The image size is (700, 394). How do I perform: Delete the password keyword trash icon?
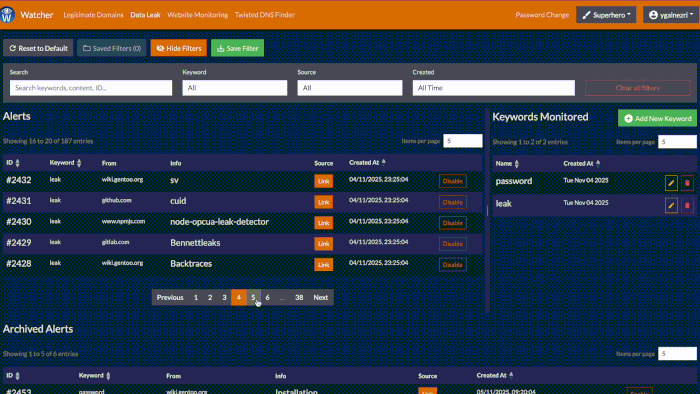(687, 183)
